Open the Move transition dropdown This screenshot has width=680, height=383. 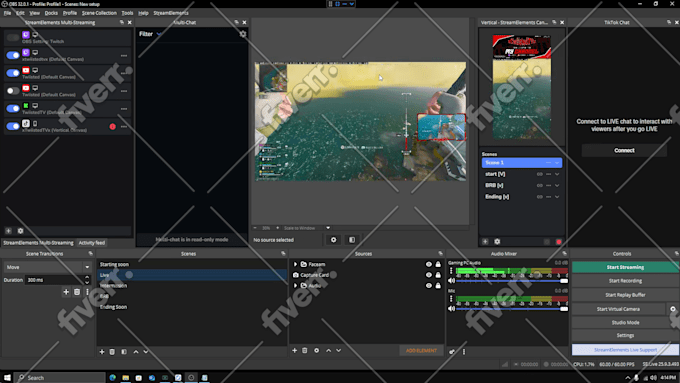[47, 267]
